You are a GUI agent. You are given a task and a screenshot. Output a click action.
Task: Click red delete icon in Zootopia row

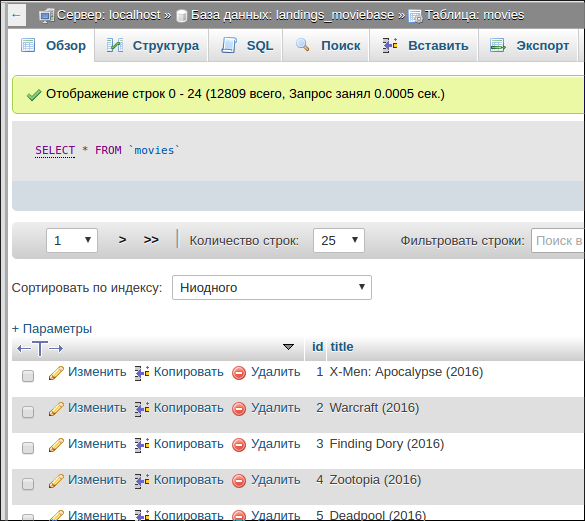(x=239, y=481)
